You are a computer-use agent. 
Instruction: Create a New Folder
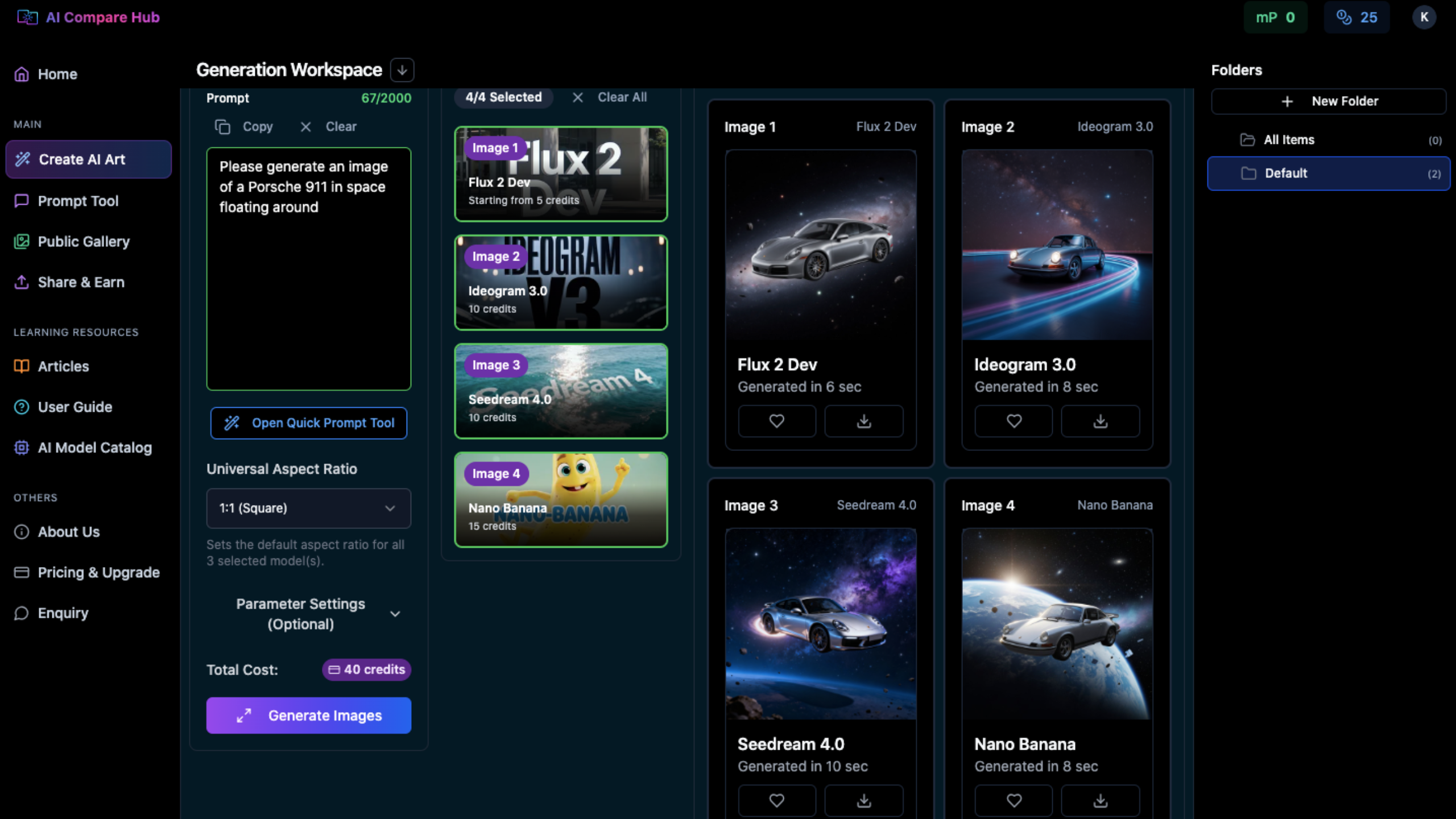click(1329, 101)
